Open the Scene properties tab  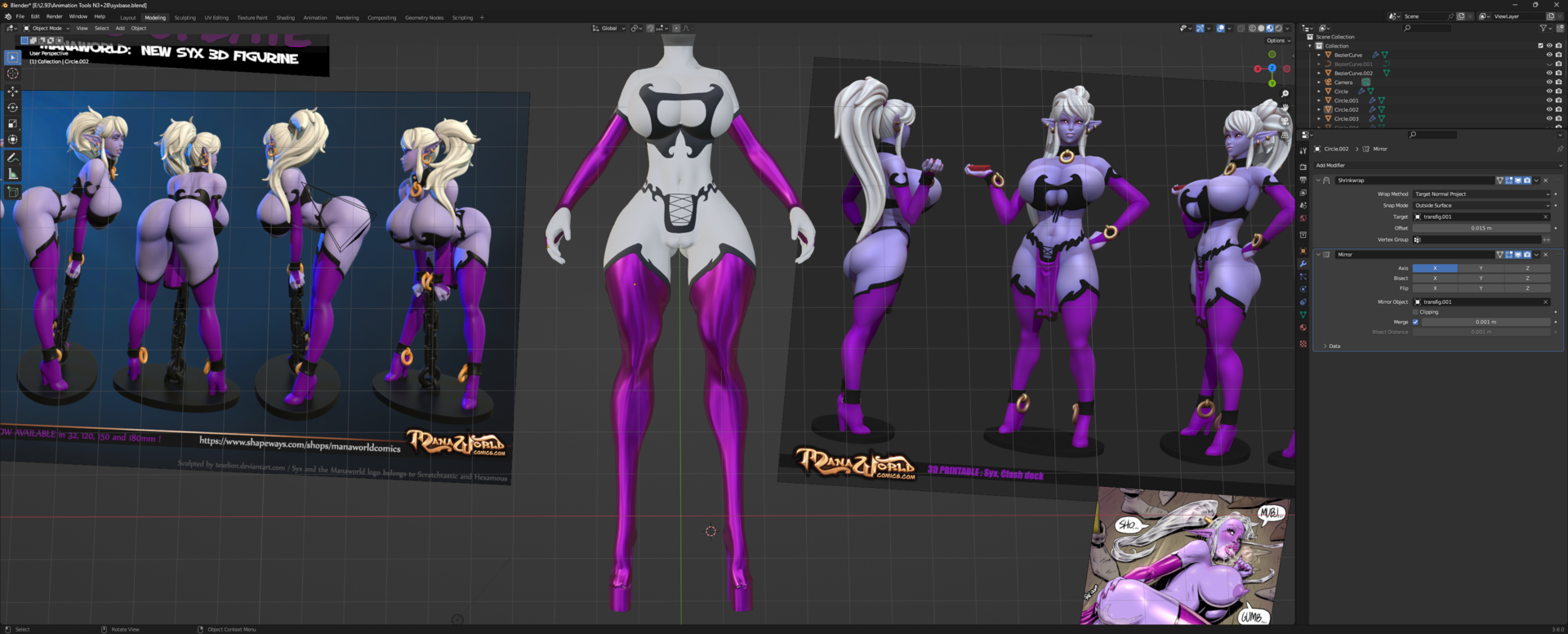tap(1303, 205)
